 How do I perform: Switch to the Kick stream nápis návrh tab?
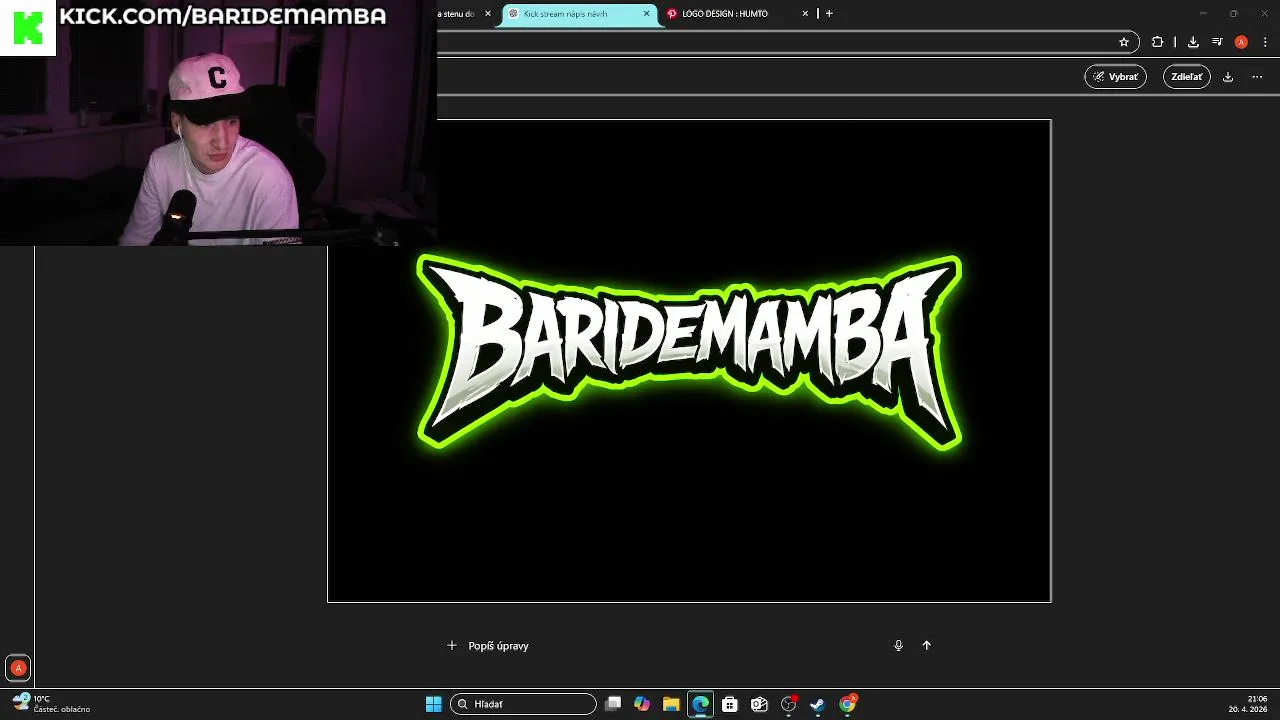pos(579,14)
